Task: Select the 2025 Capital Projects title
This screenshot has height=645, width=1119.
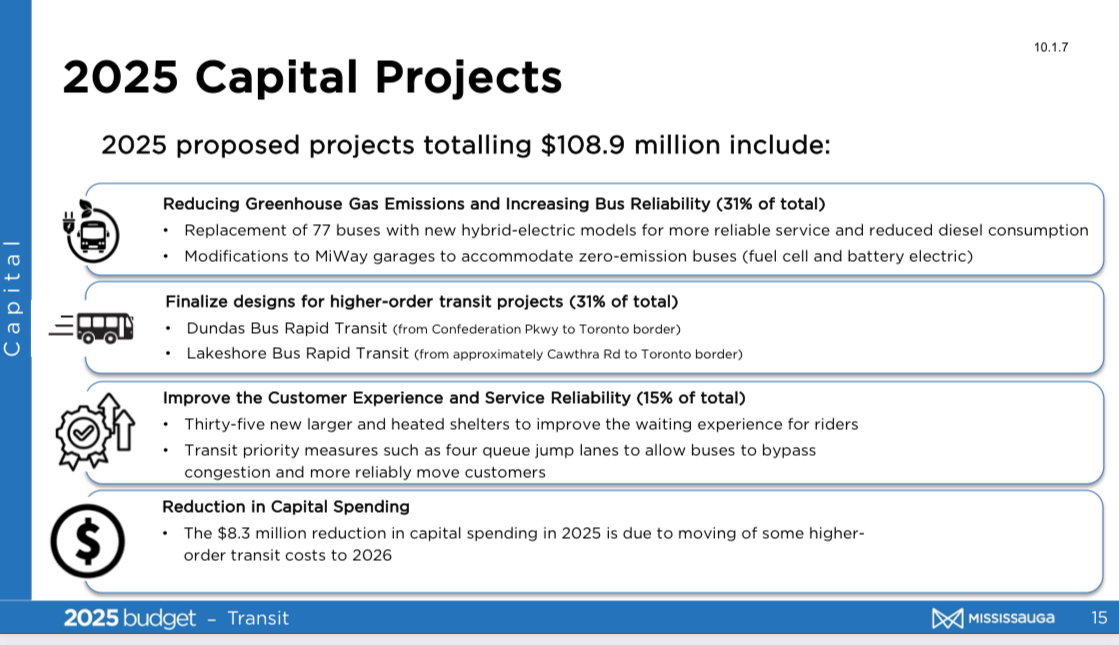Action: [312, 77]
